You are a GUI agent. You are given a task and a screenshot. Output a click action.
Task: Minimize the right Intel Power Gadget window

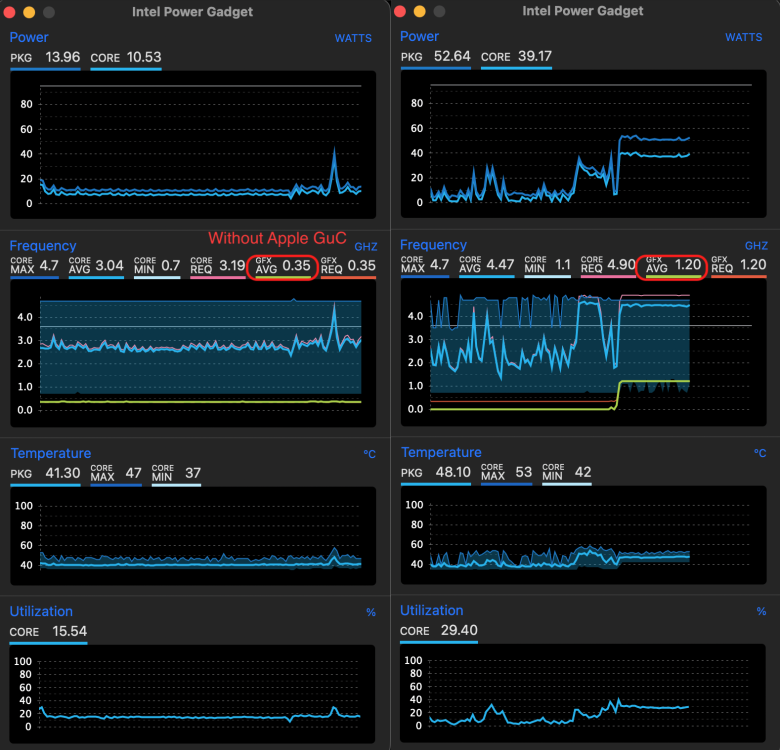(x=420, y=11)
